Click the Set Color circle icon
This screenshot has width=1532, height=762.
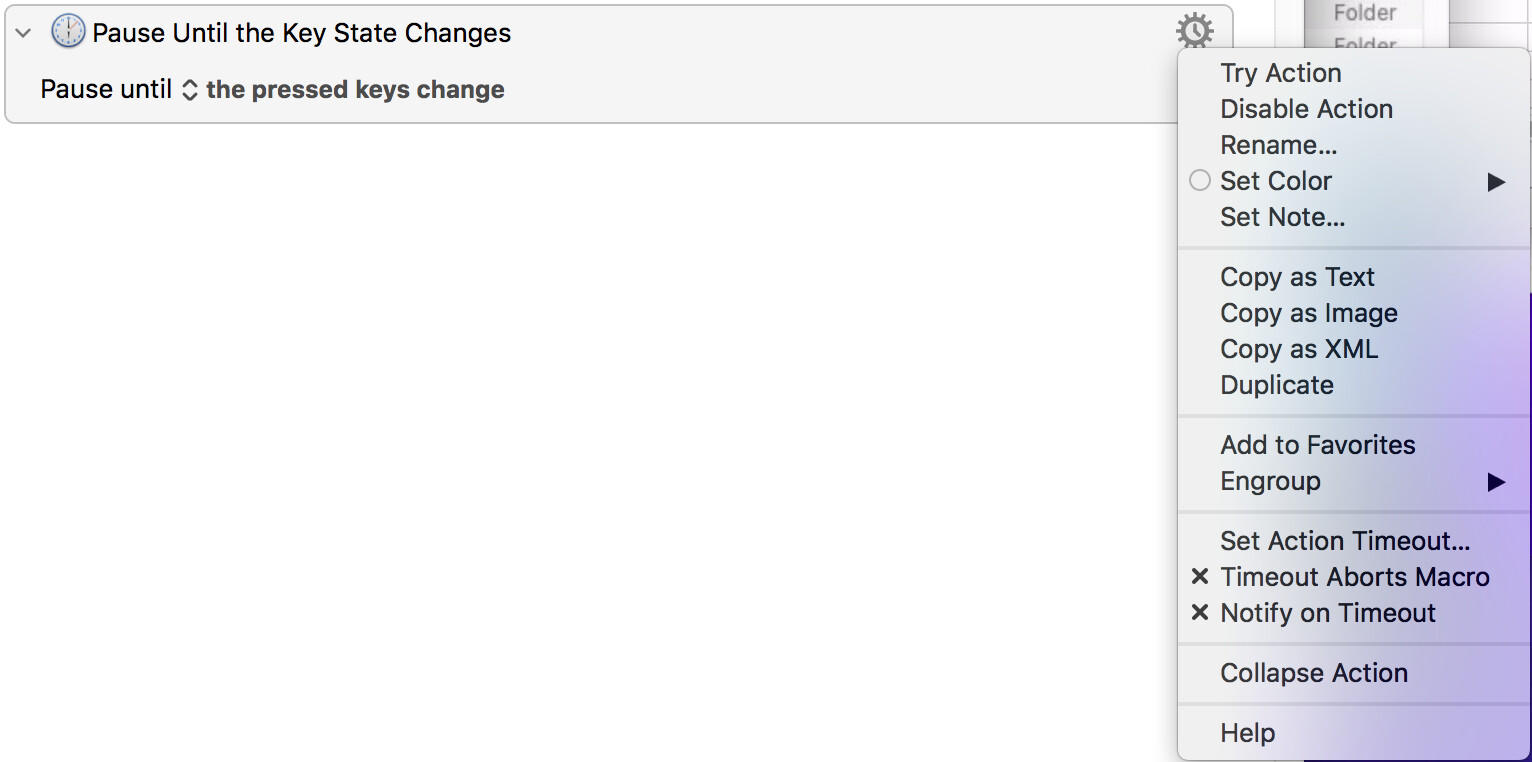click(1200, 181)
